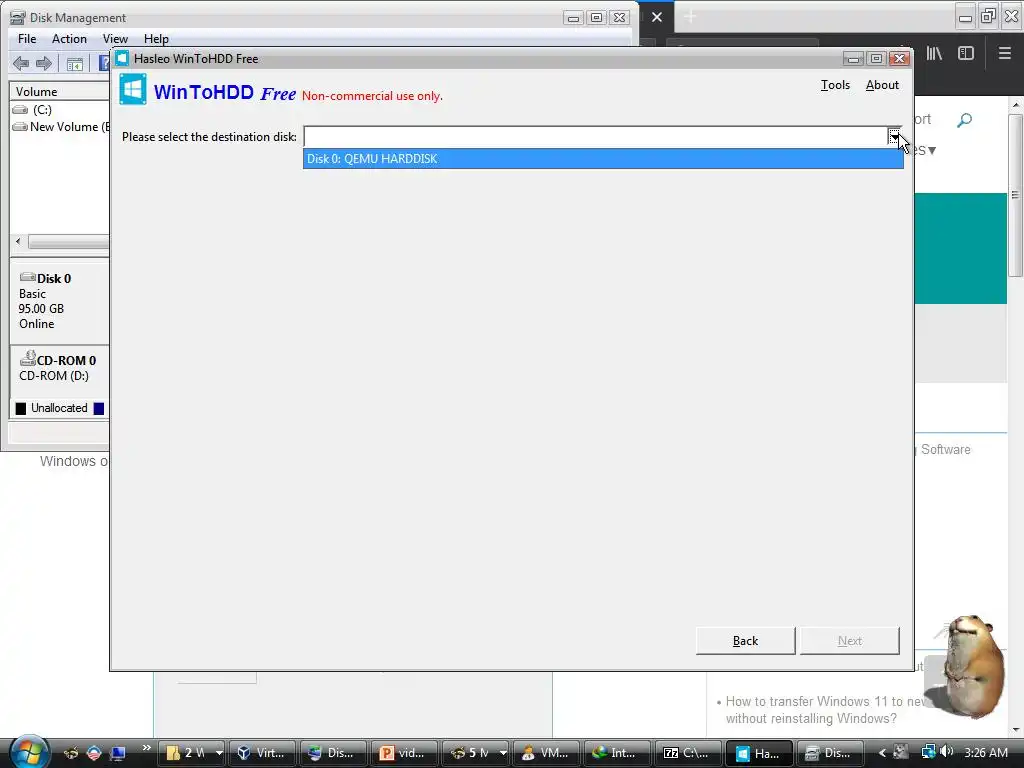Click the show desktop quick launch icon
Viewport: 1024px width, 768px height.
[118, 753]
